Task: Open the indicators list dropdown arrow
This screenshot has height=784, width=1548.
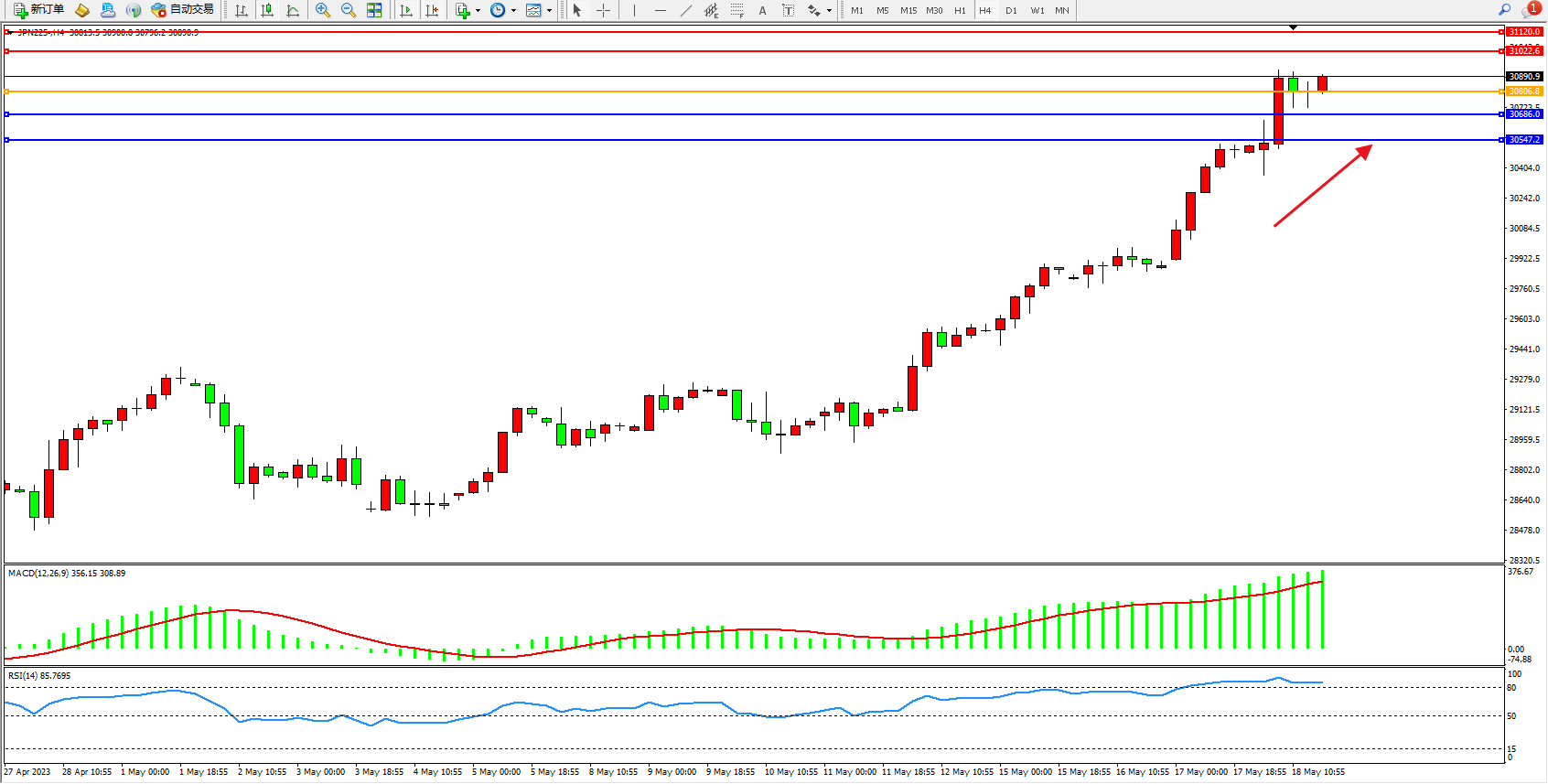Action: pos(478,11)
